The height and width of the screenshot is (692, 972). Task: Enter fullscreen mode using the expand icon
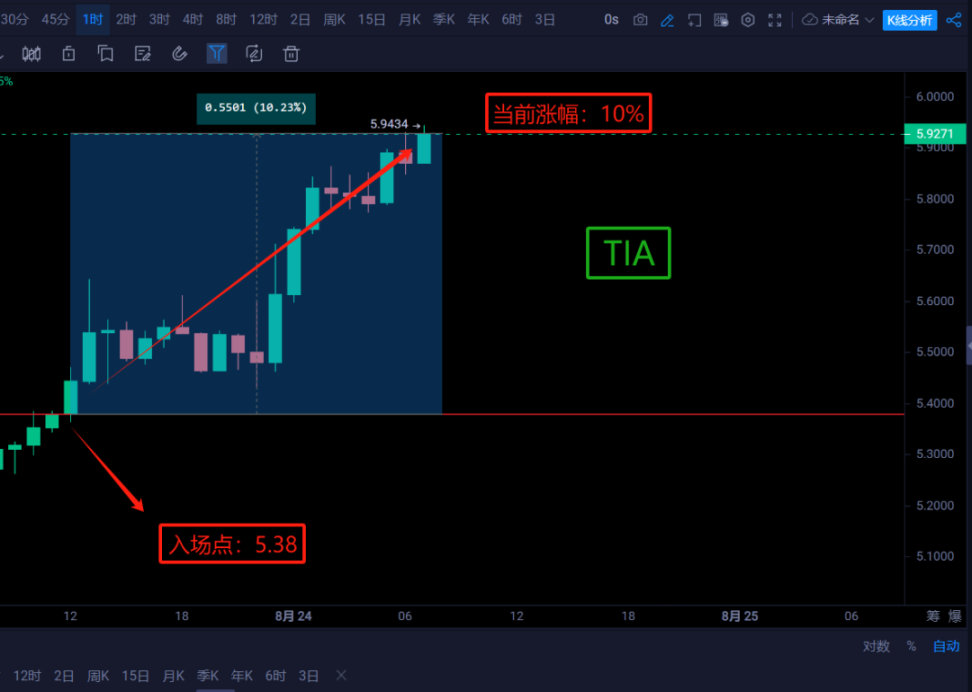point(775,19)
